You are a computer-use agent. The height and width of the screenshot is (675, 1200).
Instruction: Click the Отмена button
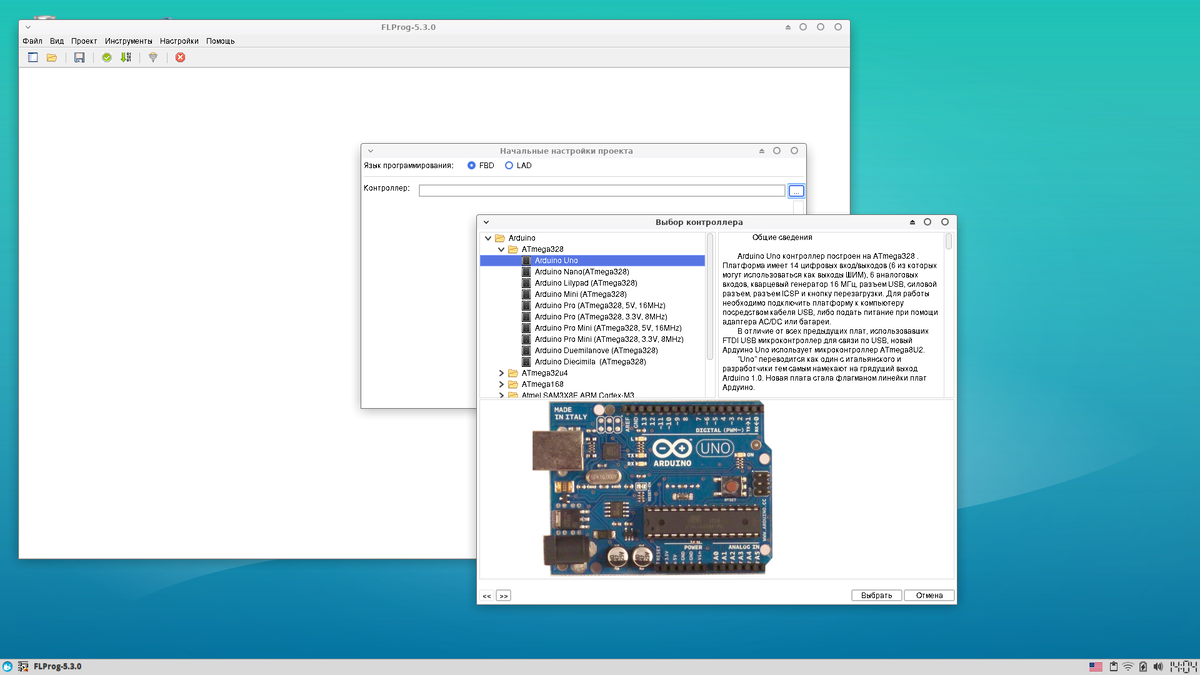coord(929,595)
